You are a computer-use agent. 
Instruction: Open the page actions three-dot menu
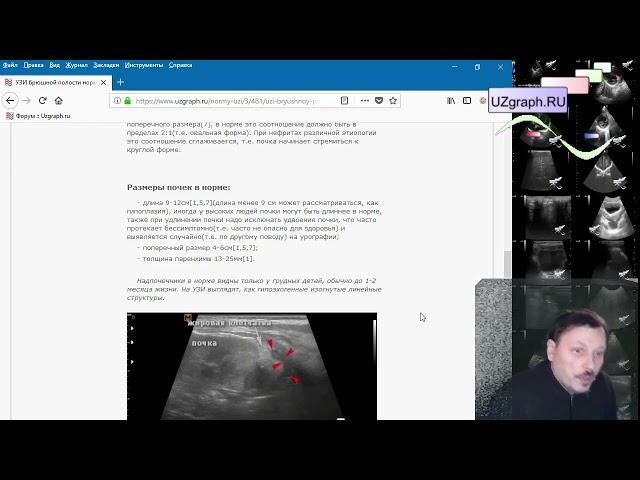click(365, 100)
